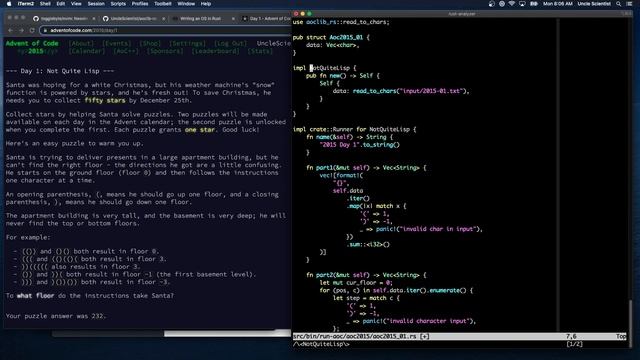The height and width of the screenshot is (360, 640).
Task: Open the [Leaderboard] link
Action: click(x=216, y=51)
